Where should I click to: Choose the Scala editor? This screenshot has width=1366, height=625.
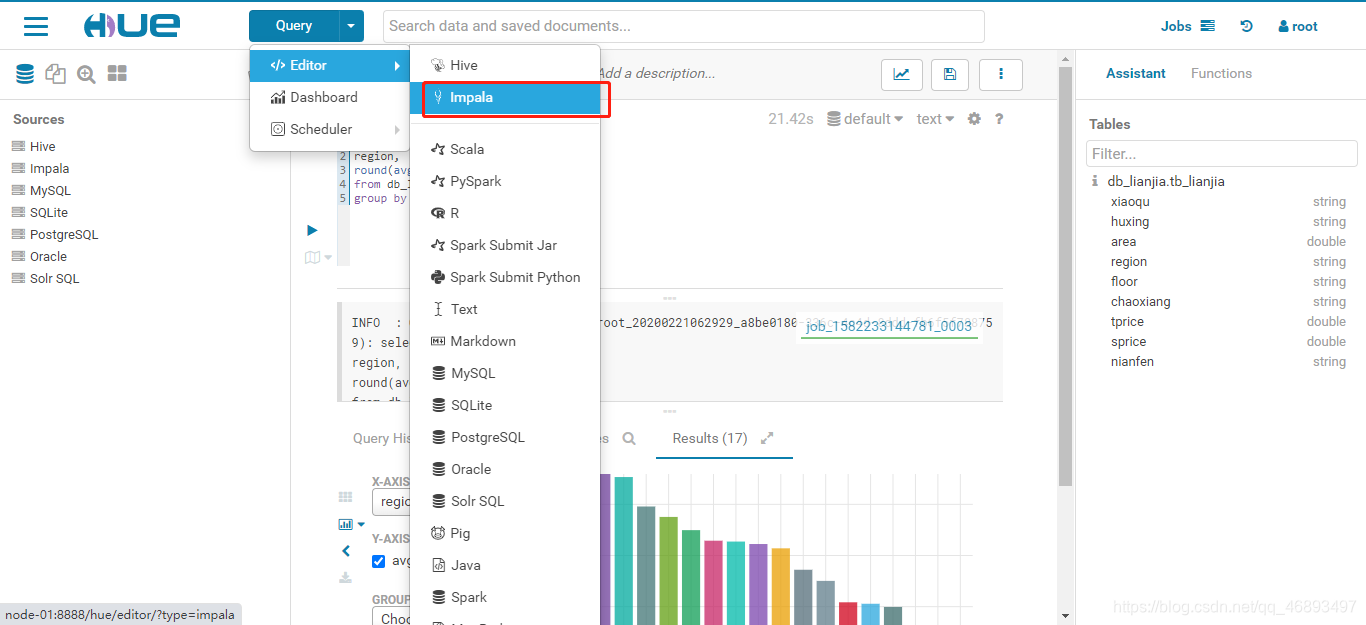point(505,149)
